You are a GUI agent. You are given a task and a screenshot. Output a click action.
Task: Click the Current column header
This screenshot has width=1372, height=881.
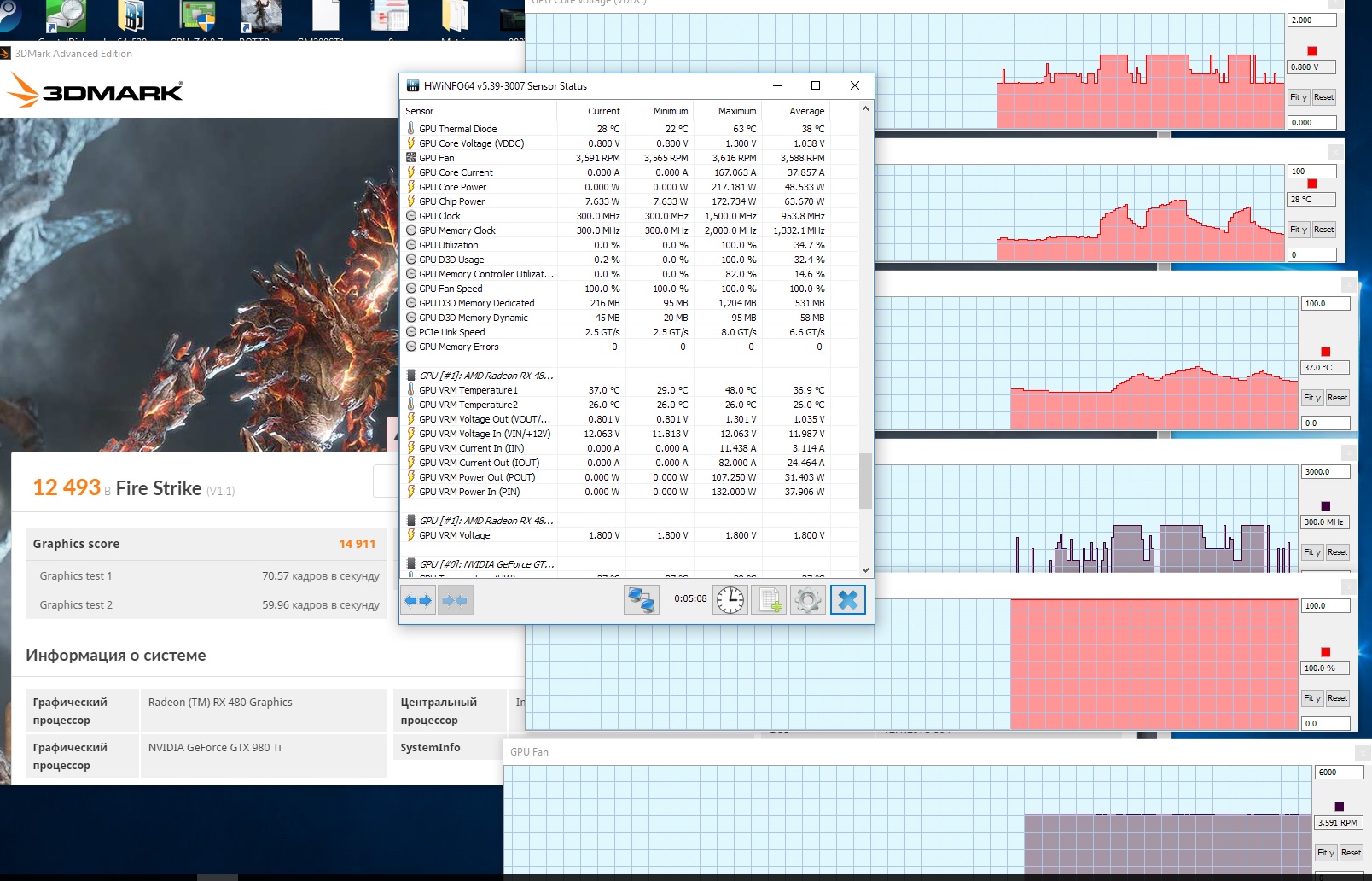[x=591, y=111]
